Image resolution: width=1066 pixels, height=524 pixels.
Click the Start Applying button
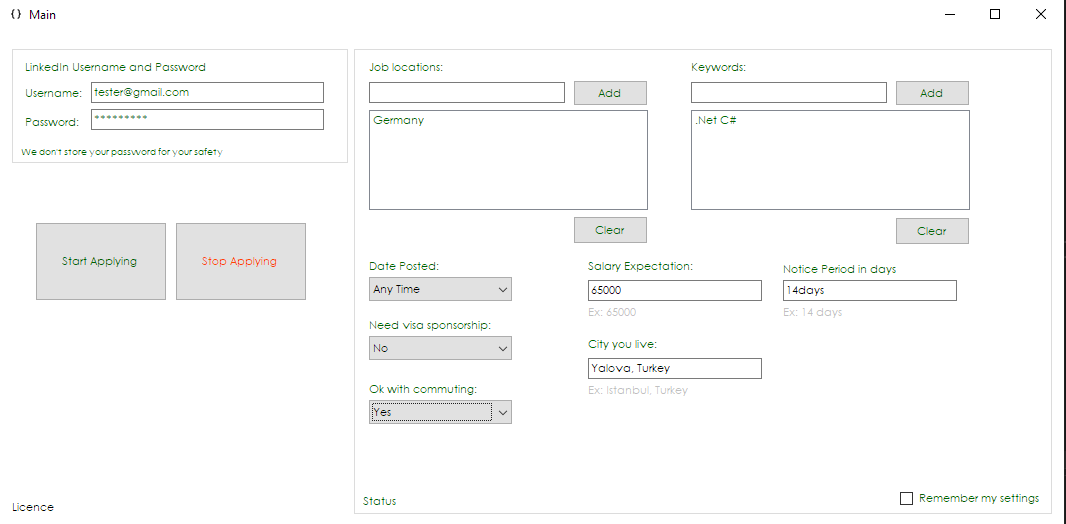[101, 261]
